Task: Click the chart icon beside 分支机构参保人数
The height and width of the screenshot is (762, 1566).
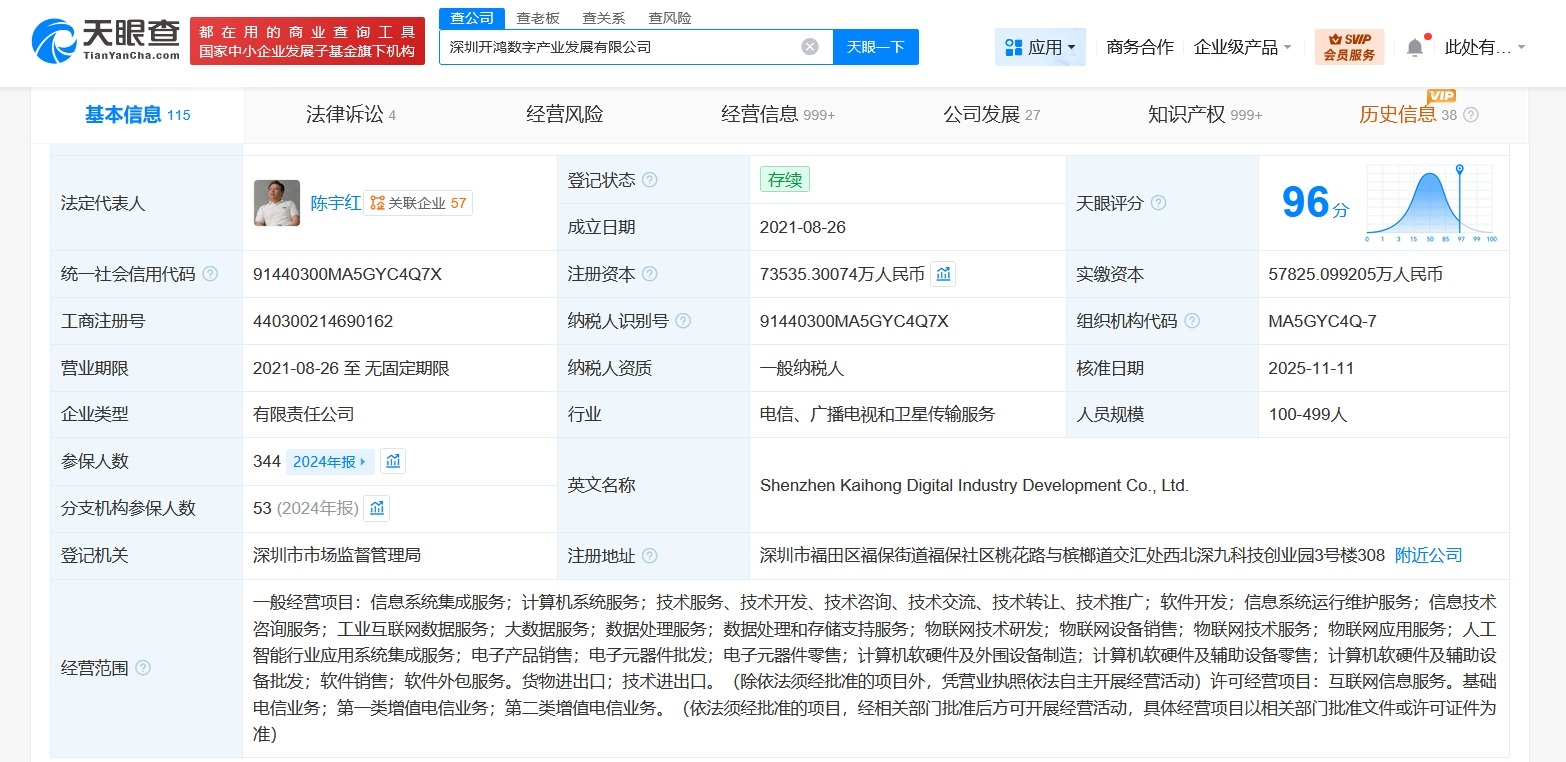Action: pos(376,508)
